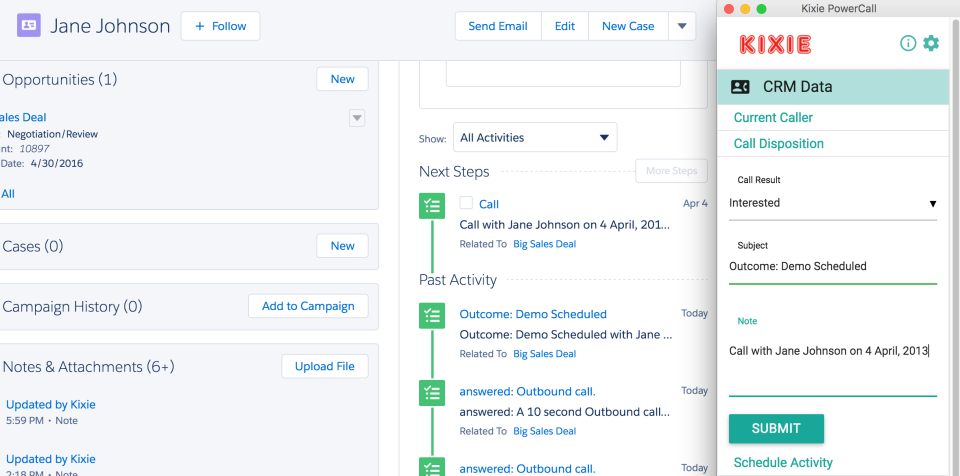Open the Call Result dropdown showing Interested

833,203
